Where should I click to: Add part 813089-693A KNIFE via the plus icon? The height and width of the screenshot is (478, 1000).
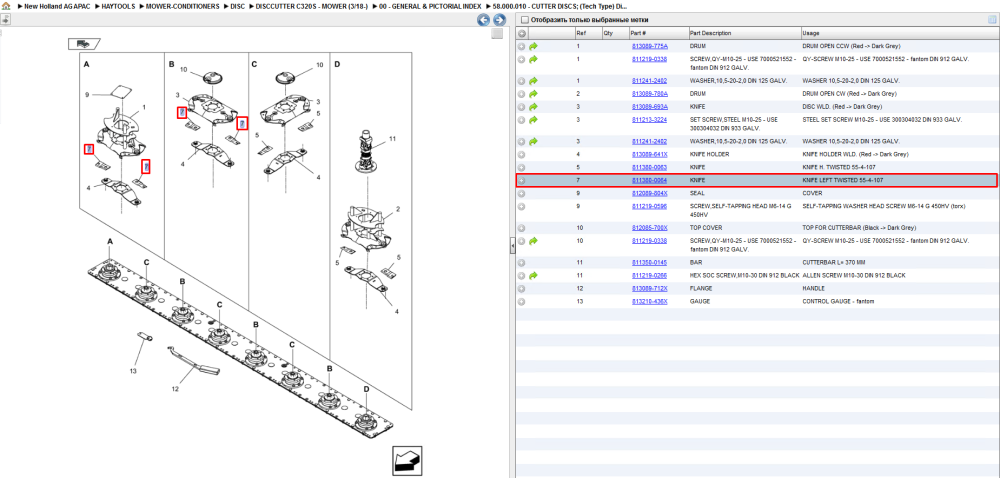[x=522, y=106]
